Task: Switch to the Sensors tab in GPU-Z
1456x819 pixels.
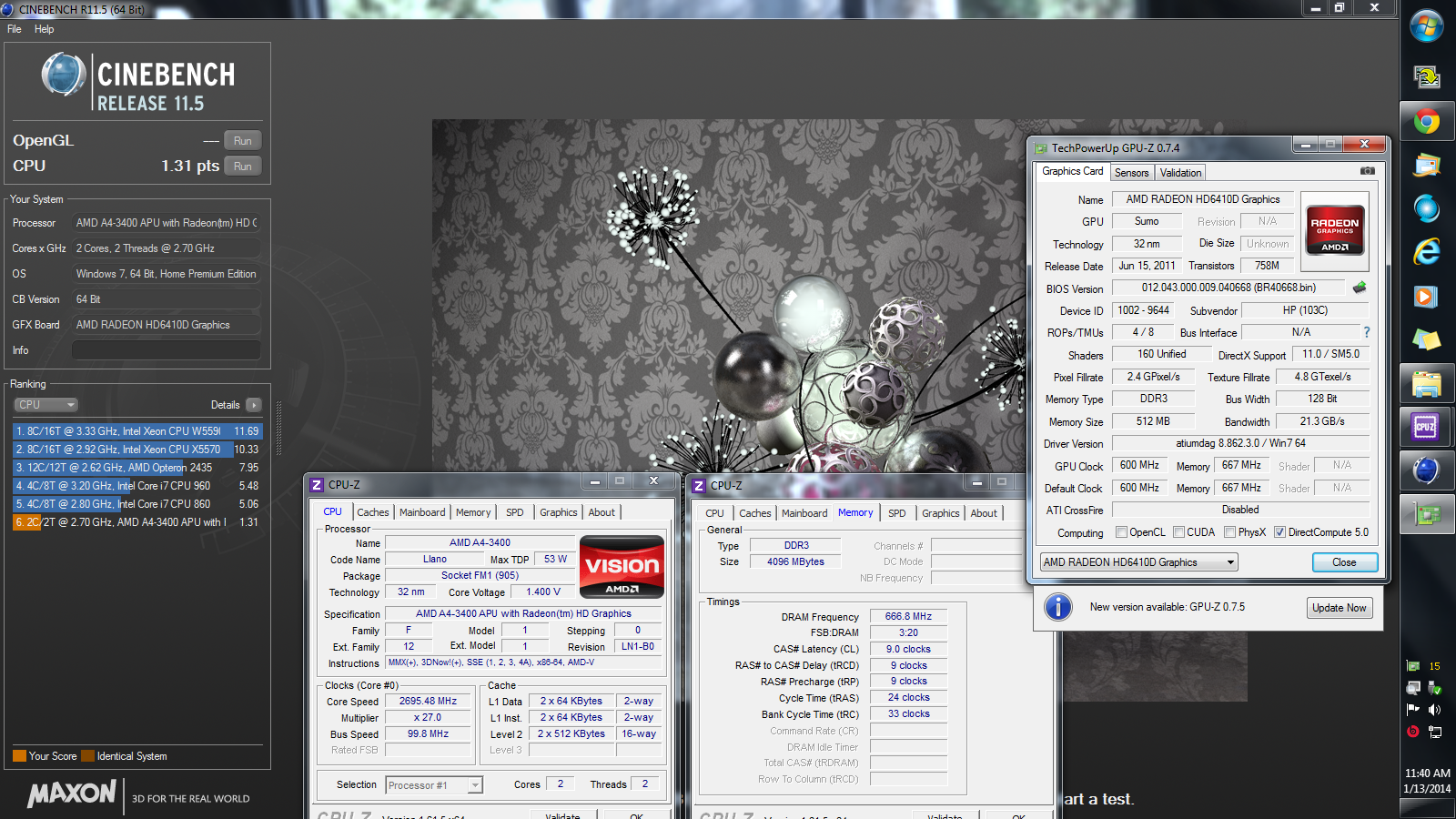Action: [1132, 173]
